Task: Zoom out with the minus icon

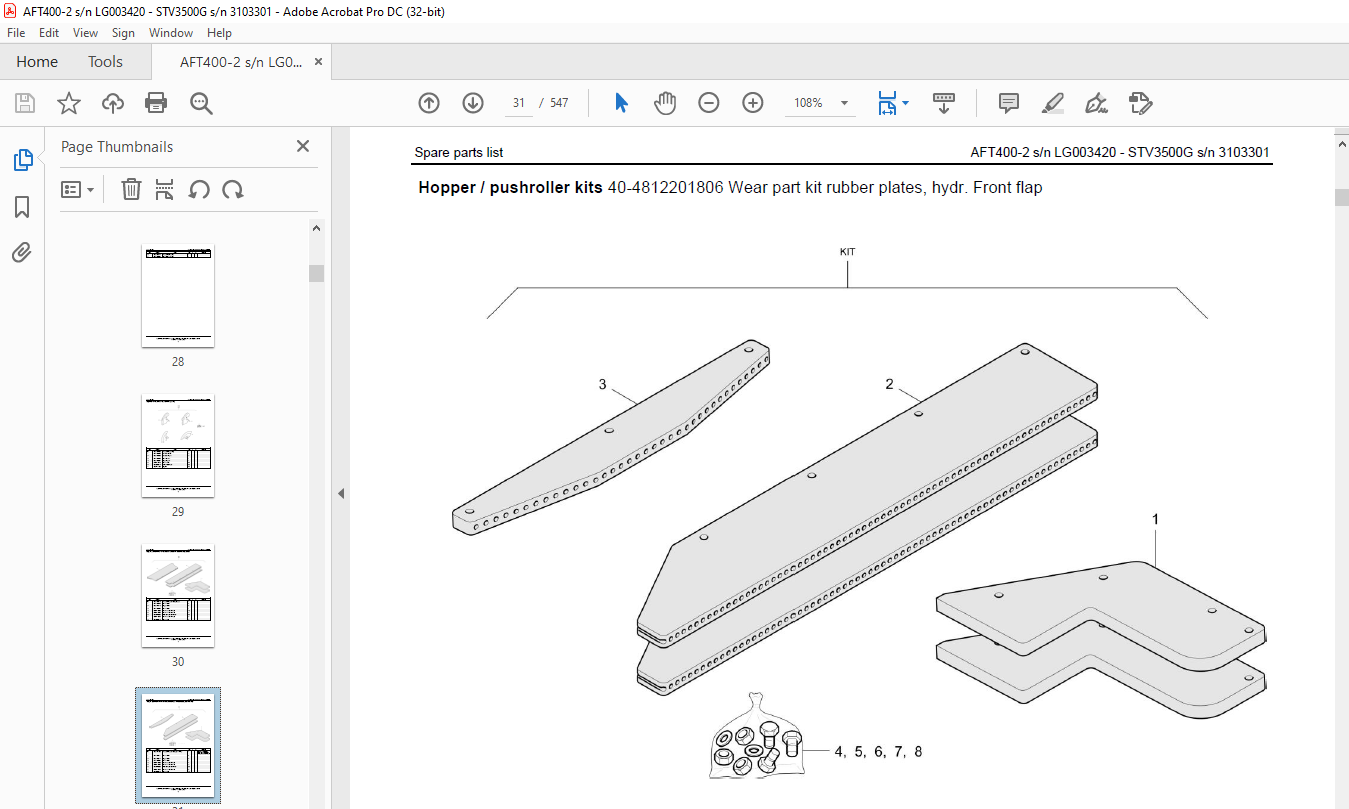Action: (x=709, y=103)
